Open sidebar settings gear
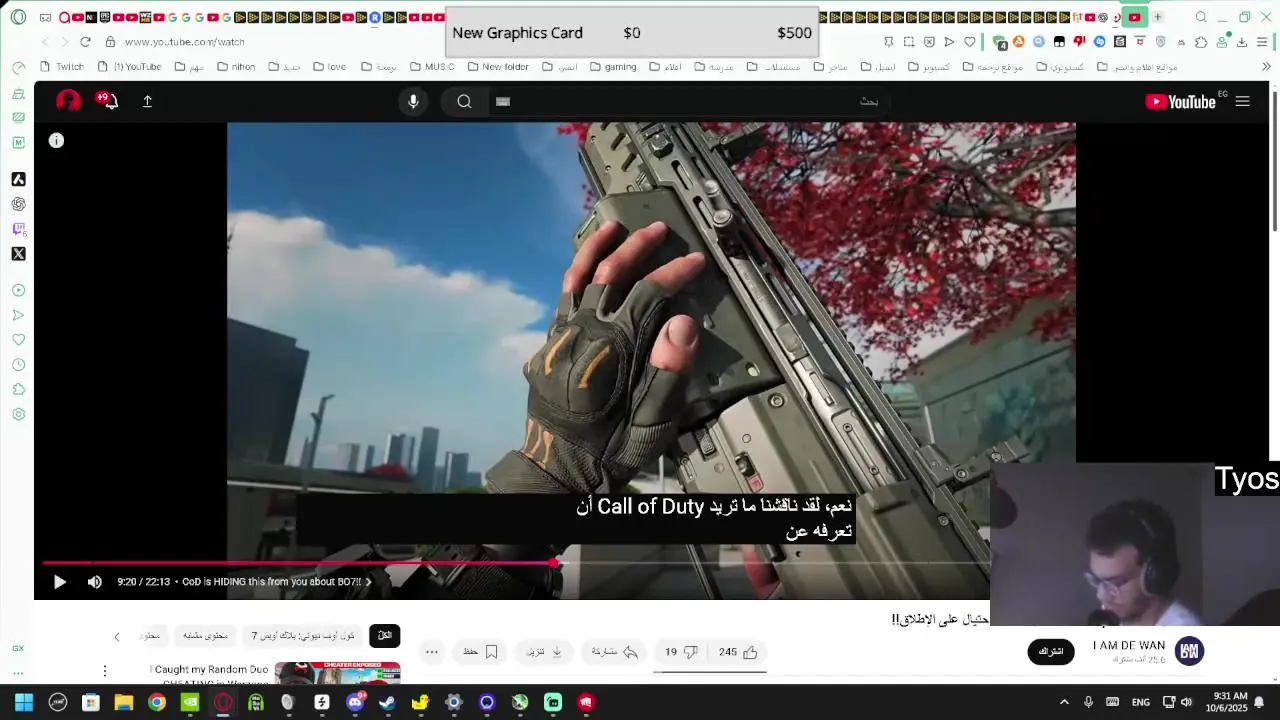 point(18,415)
